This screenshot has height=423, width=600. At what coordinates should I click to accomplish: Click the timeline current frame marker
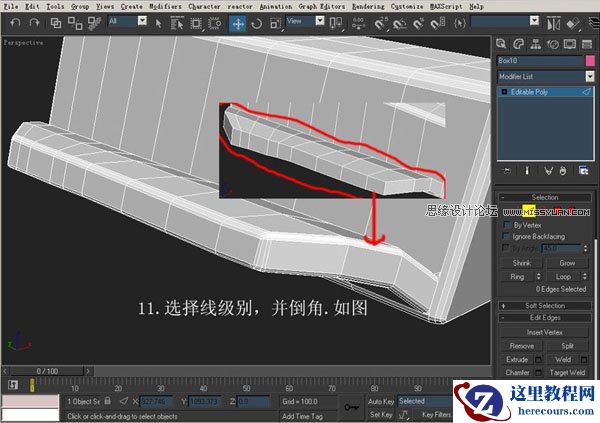pos(32,385)
